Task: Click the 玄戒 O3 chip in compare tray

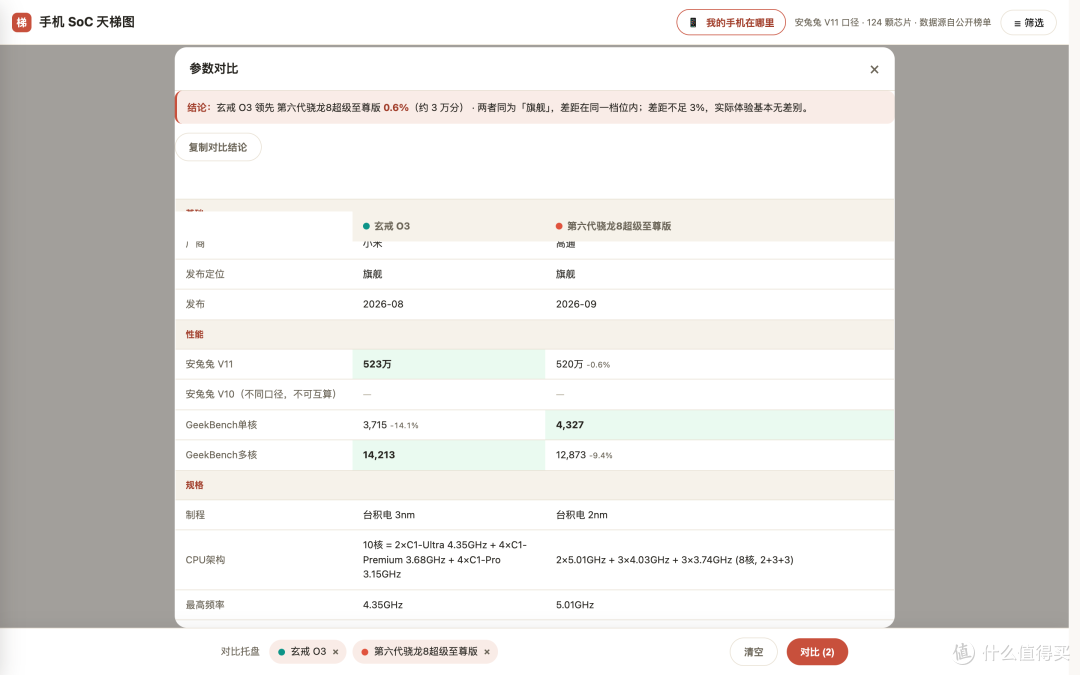Action: pyautogui.click(x=308, y=652)
